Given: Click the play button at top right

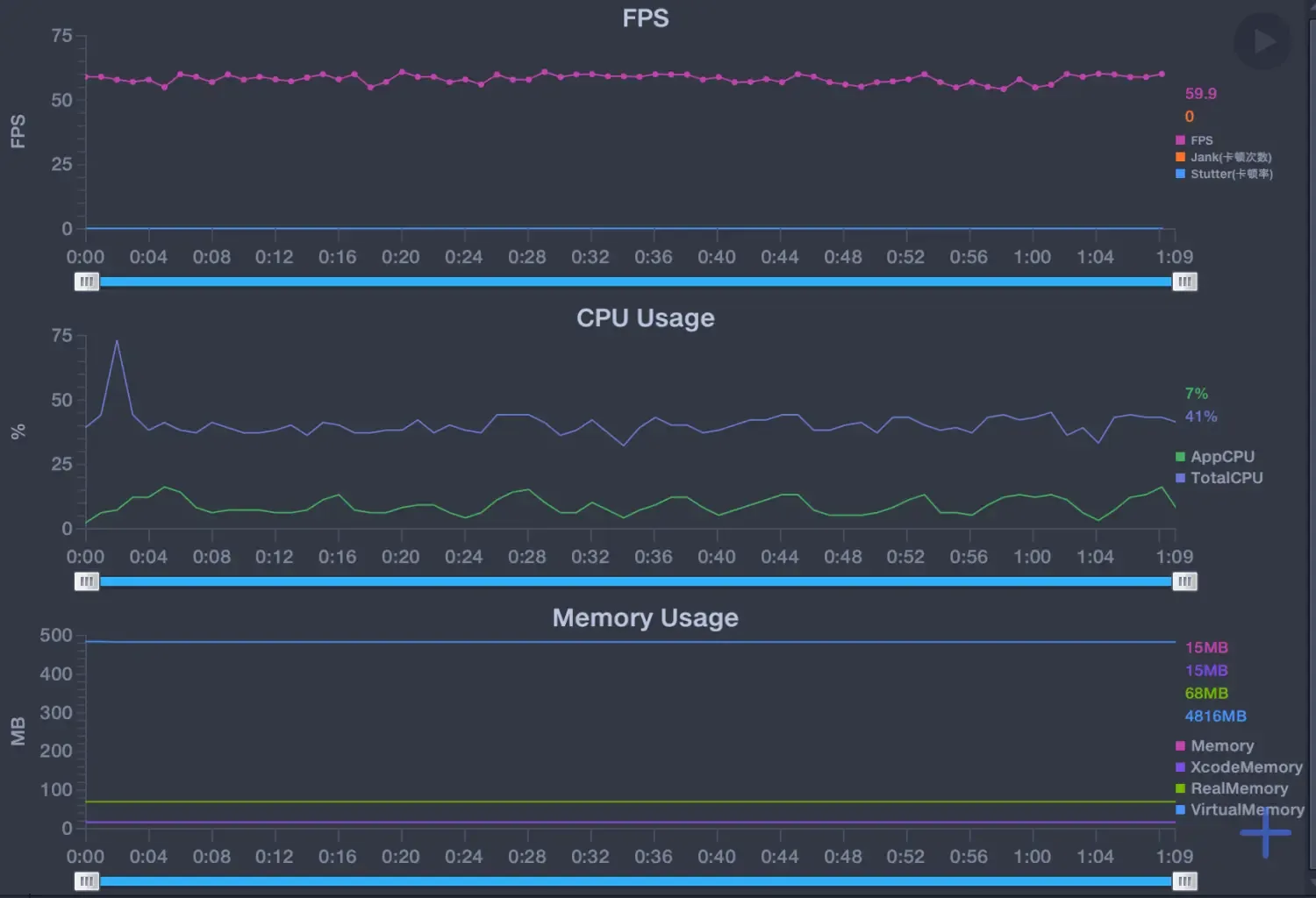Looking at the screenshot, I should click(x=1262, y=41).
